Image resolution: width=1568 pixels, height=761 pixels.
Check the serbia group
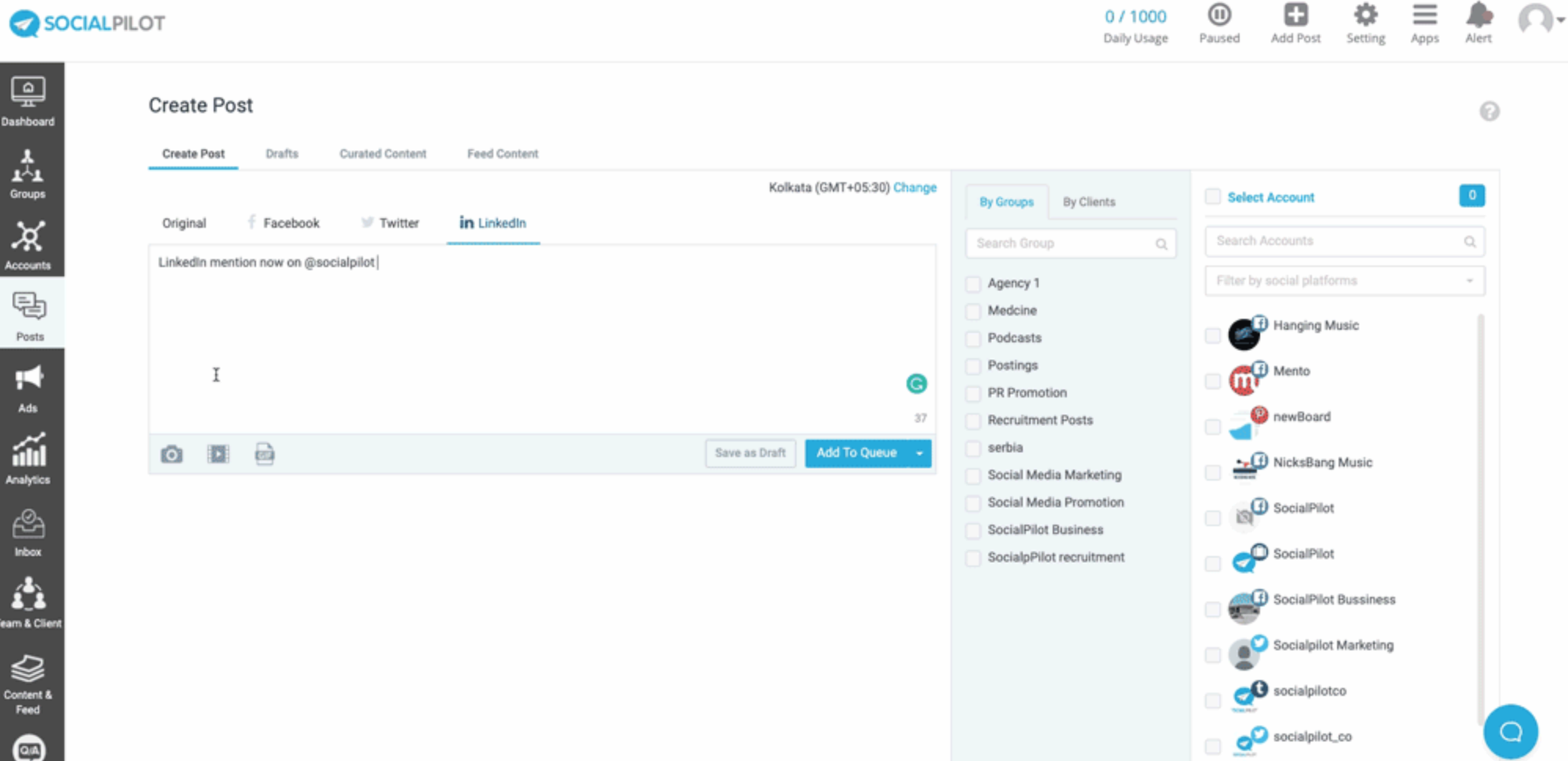coord(973,448)
